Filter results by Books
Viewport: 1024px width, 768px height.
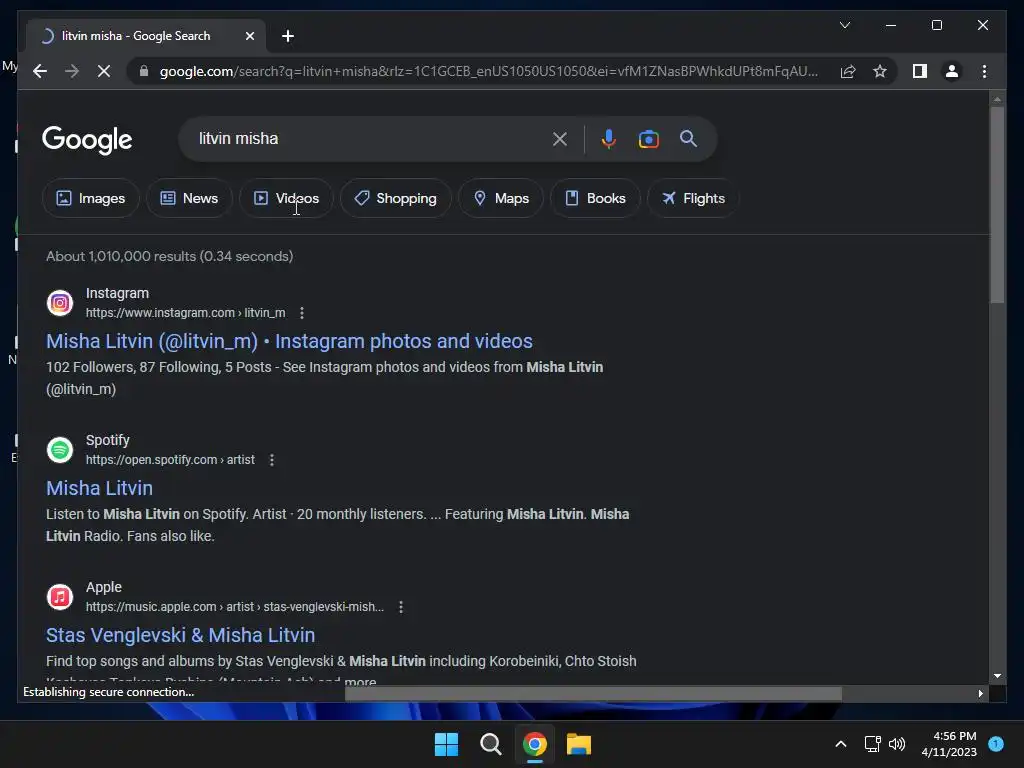click(x=595, y=198)
